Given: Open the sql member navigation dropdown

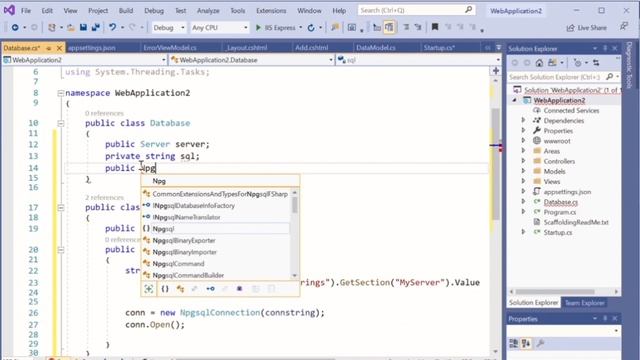Looking at the screenshot, I should tap(418, 60).
